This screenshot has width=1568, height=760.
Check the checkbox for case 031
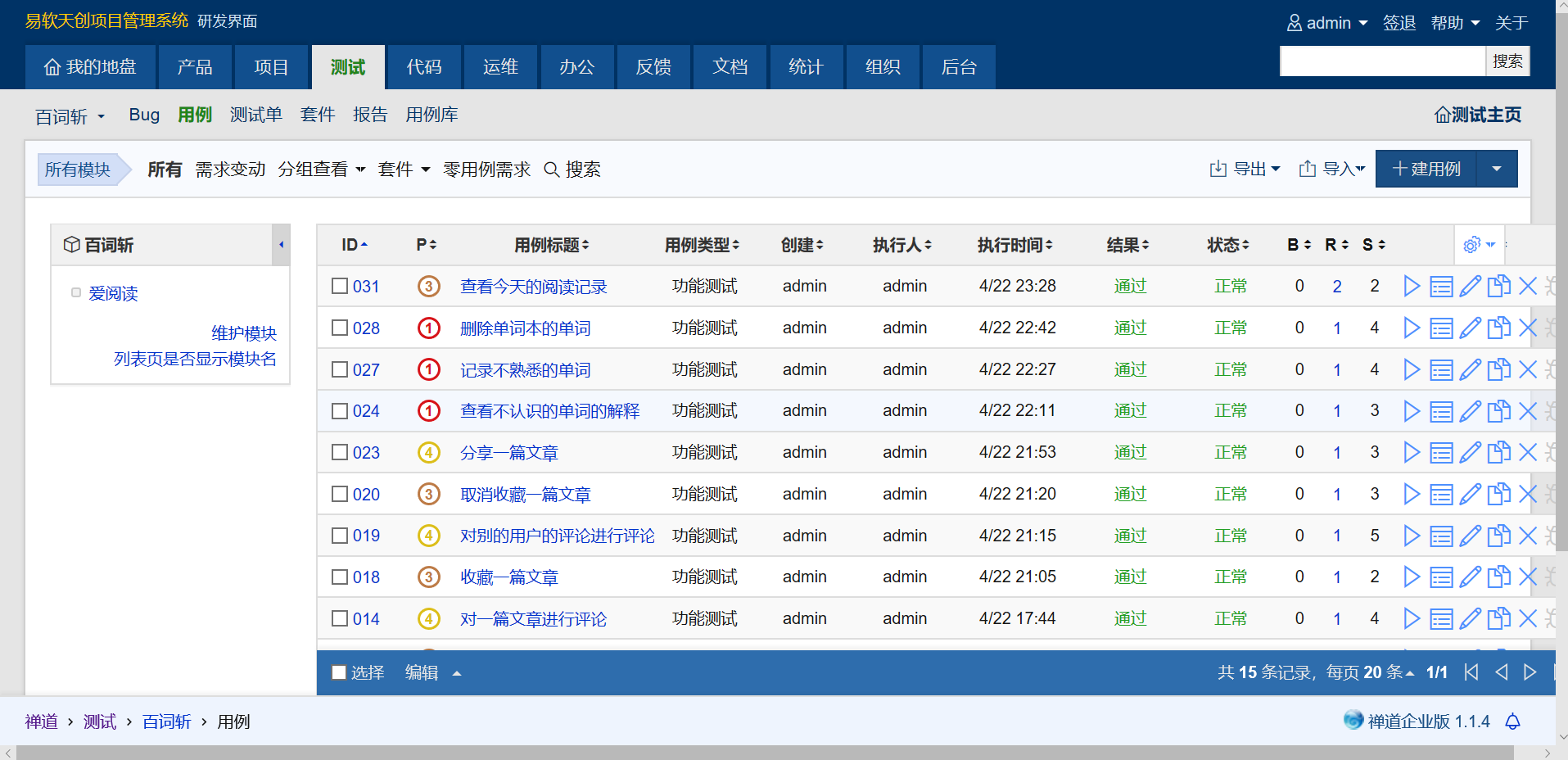tap(340, 286)
